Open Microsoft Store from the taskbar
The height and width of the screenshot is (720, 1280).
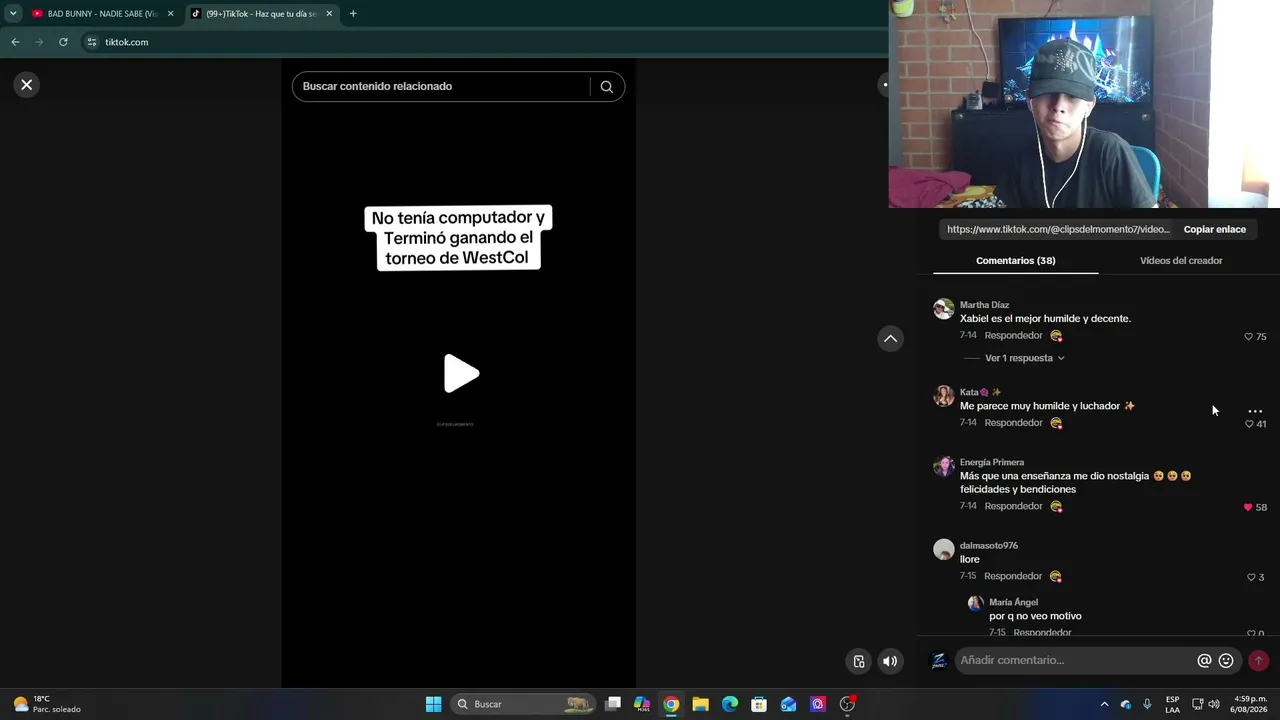[x=759, y=704]
